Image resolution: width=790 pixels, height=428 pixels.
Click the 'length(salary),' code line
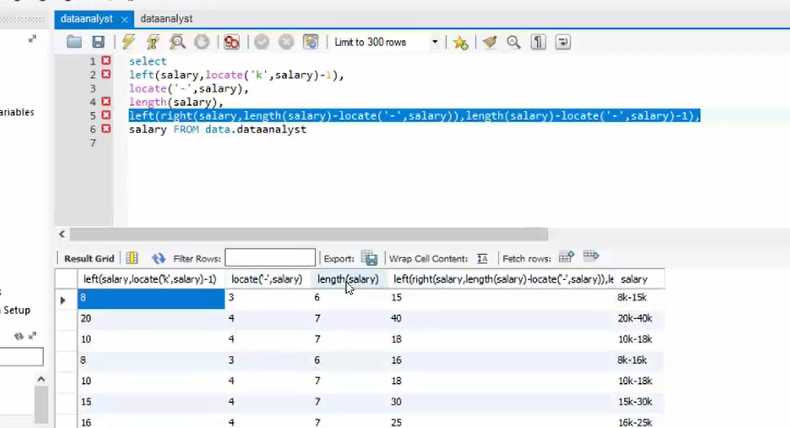point(176,102)
